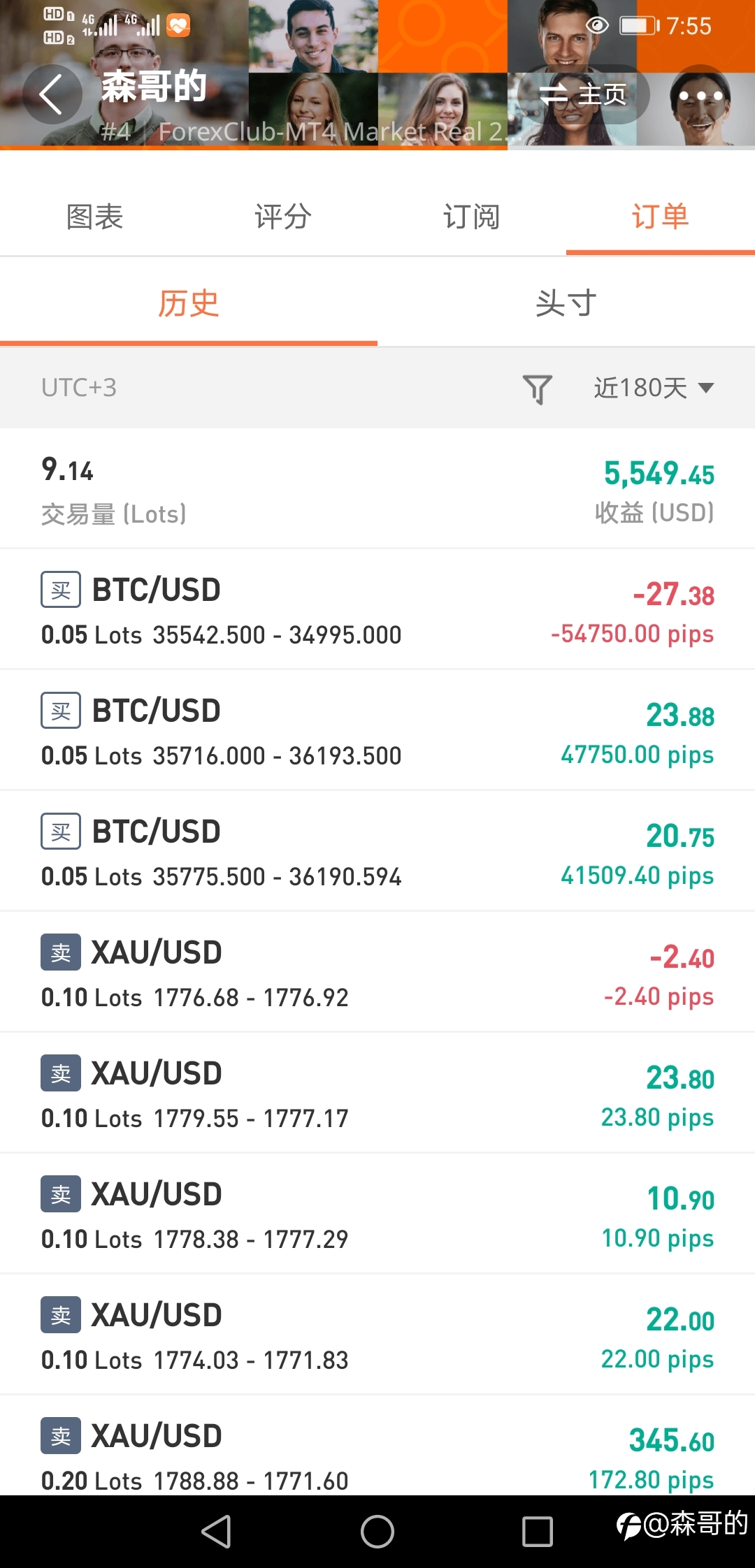
Task: Open XAU/USD order with 345.60 profit
Action: [377, 1446]
